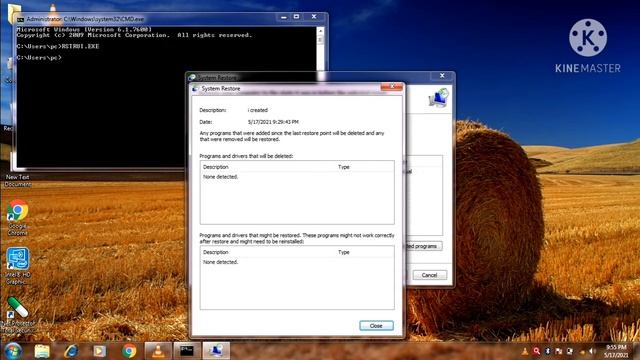The image size is (640, 360).
Task: Click System Restore dialog title icon
Action: coord(196,89)
